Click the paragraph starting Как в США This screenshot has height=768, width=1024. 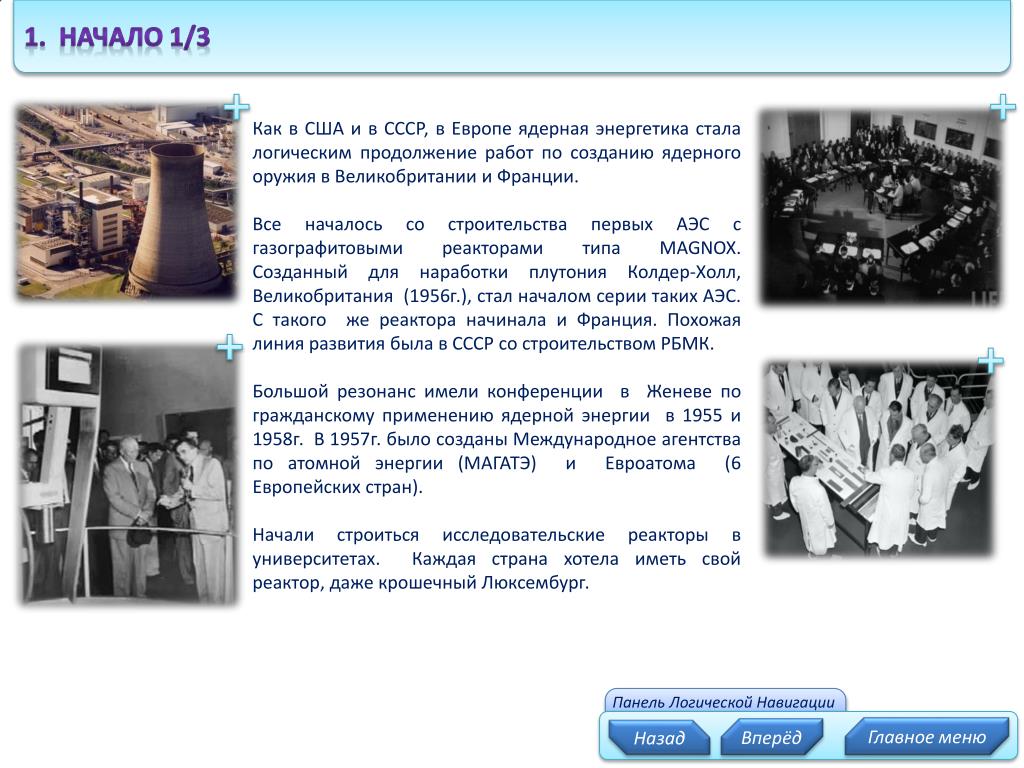496,152
